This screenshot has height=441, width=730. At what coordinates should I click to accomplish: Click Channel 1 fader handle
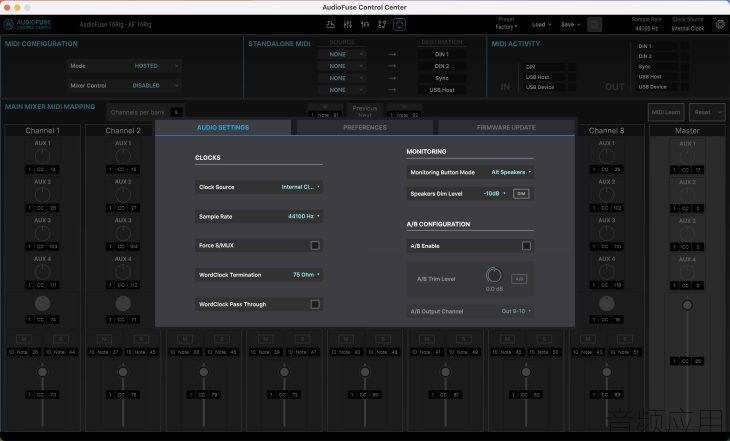pos(42,372)
